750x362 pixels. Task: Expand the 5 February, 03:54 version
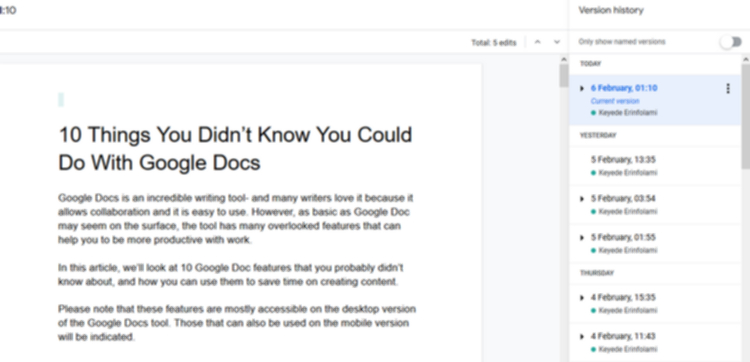[582, 199]
